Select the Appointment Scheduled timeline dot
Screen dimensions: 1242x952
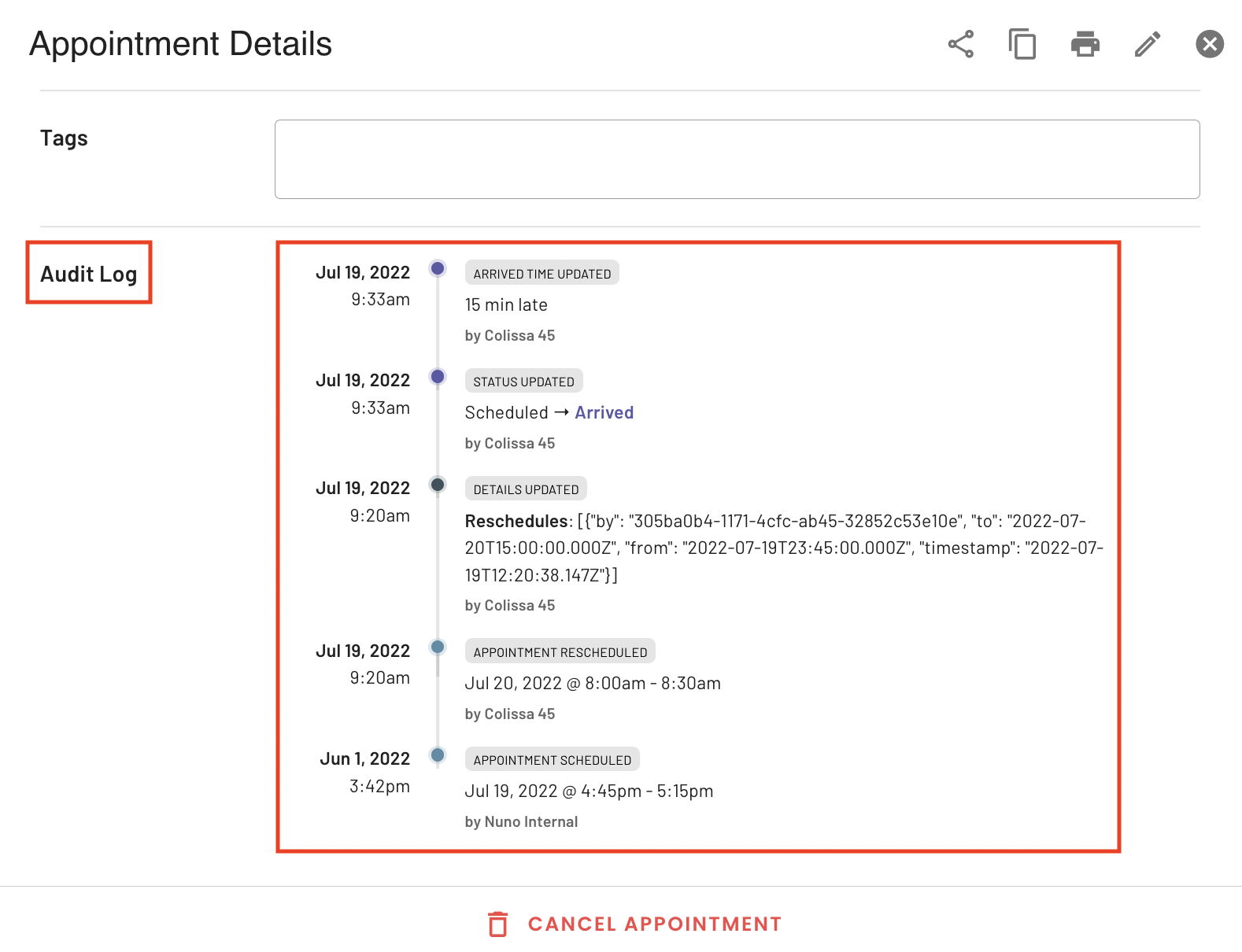[x=438, y=755]
